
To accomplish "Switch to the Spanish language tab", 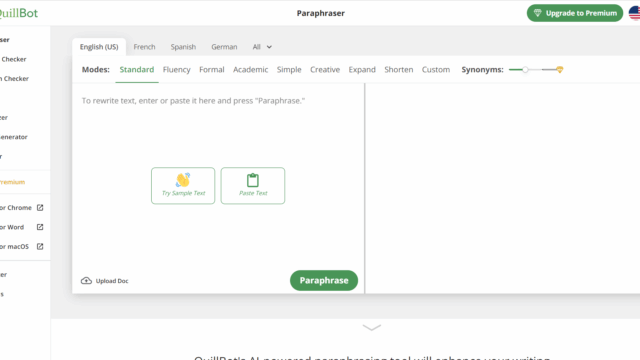I will (183, 47).
